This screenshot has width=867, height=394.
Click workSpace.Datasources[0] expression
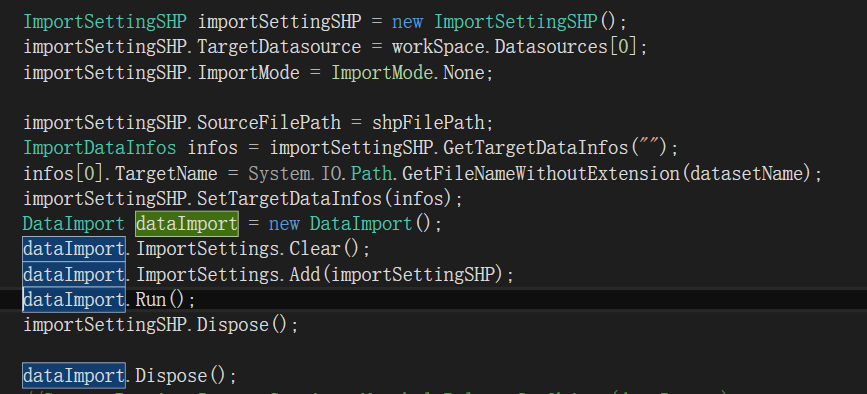point(514,47)
